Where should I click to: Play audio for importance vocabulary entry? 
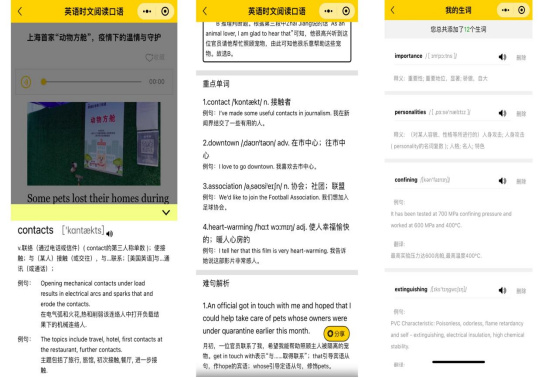pyautogui.click(x=502, y=57)
